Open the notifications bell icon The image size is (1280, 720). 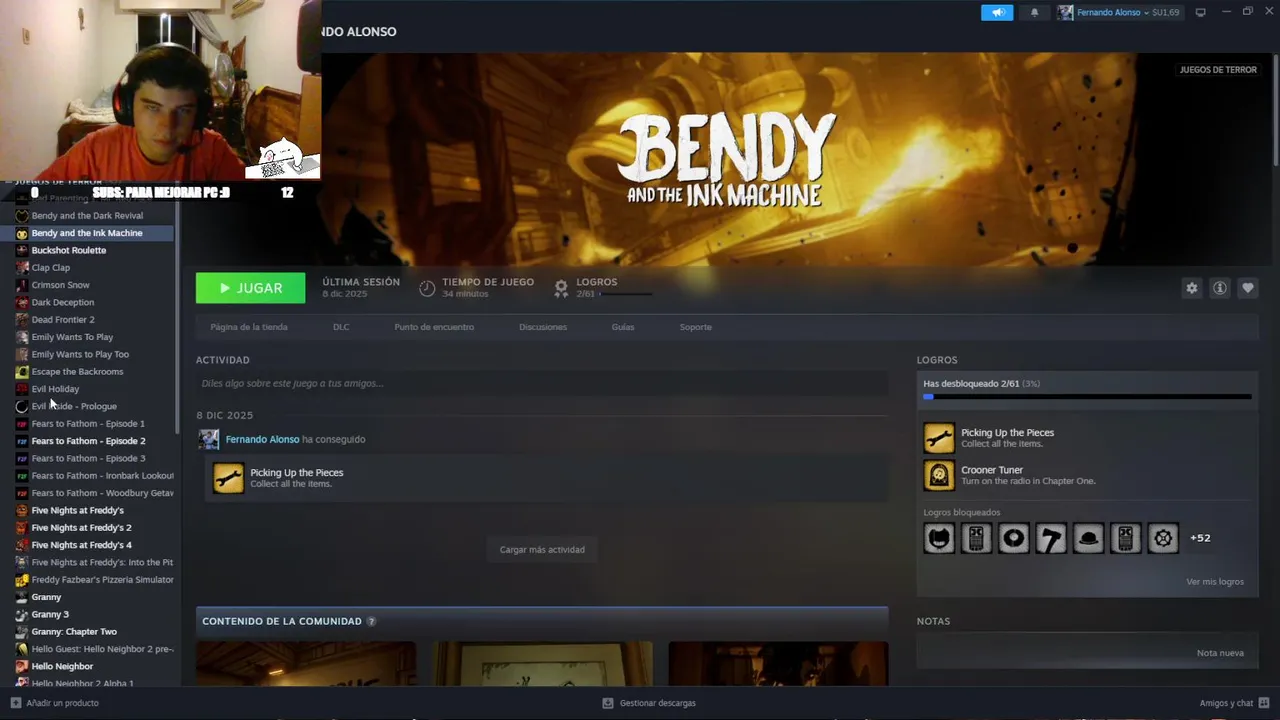point(1034,12)
